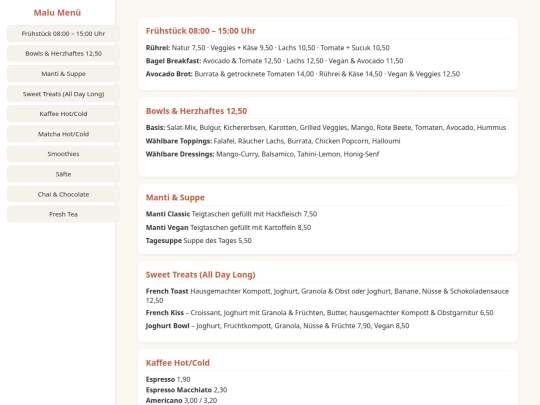Select the Bagel Breakfast line
Image resolution: width=540 pixels, height=405 pixels.
tap(274, 61)
